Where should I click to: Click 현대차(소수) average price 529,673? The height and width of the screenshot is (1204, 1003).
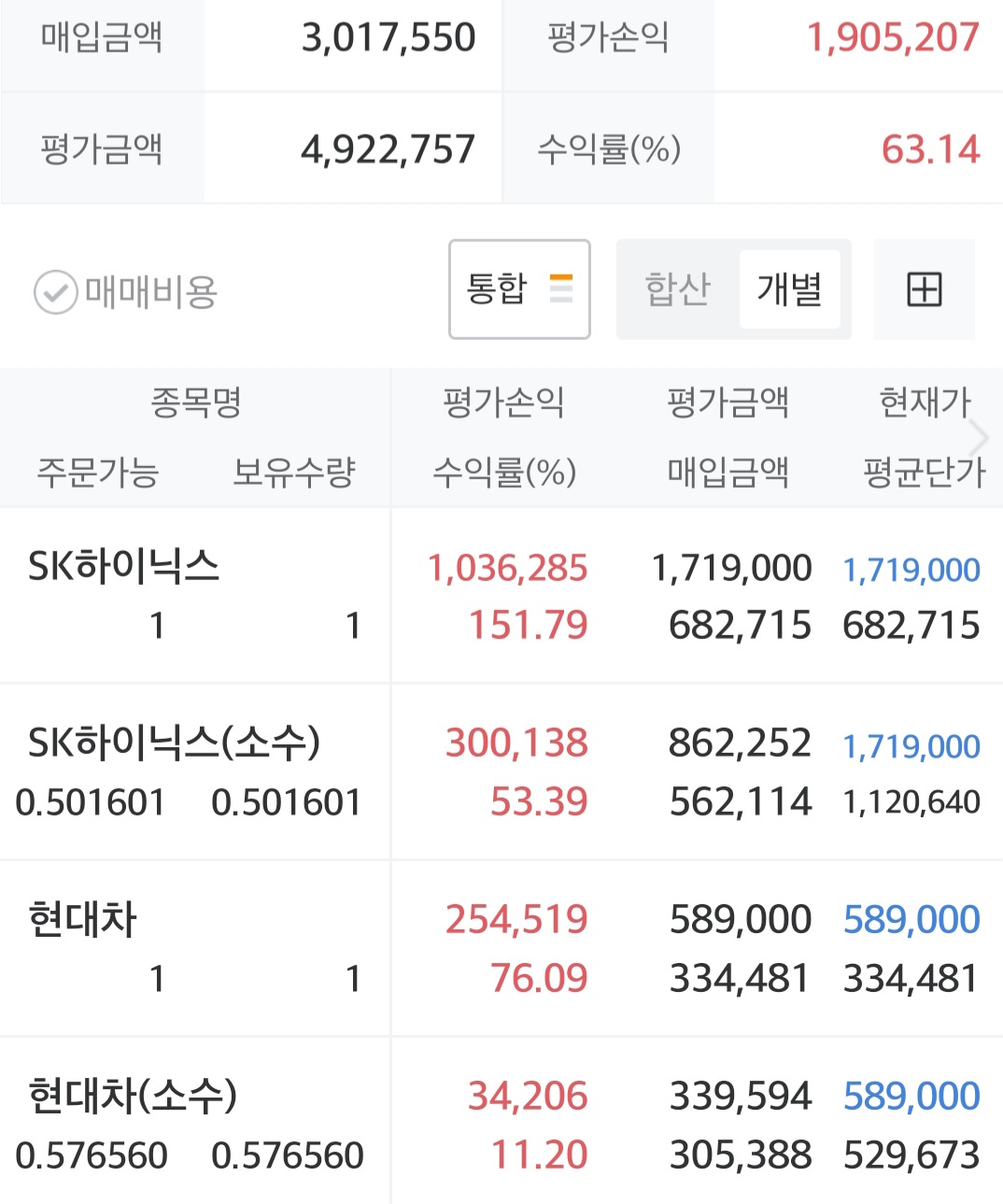[911, 1154]
